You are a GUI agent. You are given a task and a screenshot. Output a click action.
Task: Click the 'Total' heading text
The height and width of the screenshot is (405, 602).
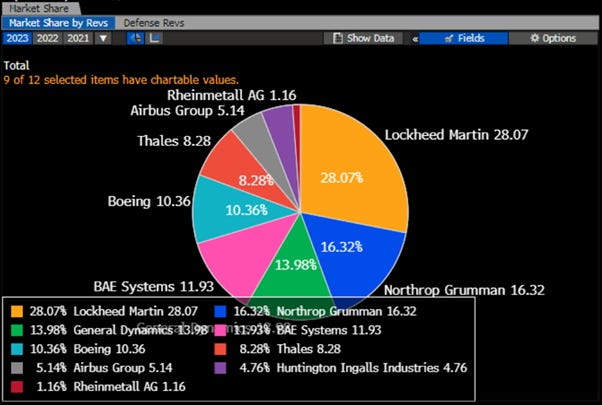pyautogui.click(x=17, y=65)
